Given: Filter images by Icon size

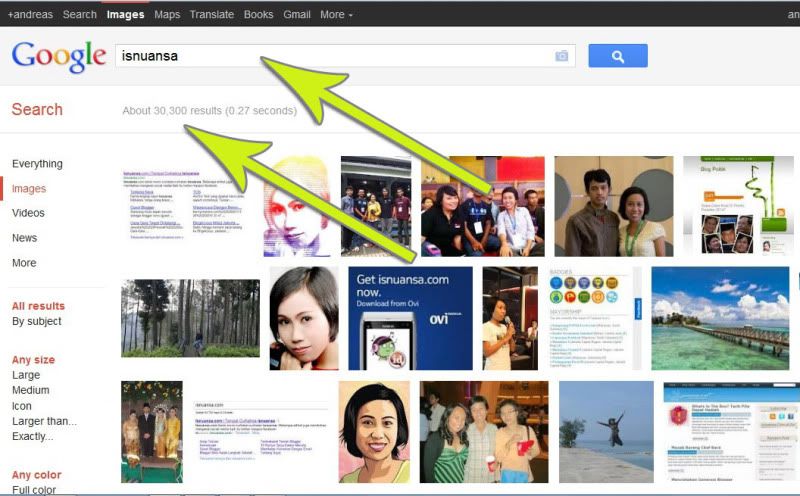Looking at the screenshot, I should click(21, 406).
